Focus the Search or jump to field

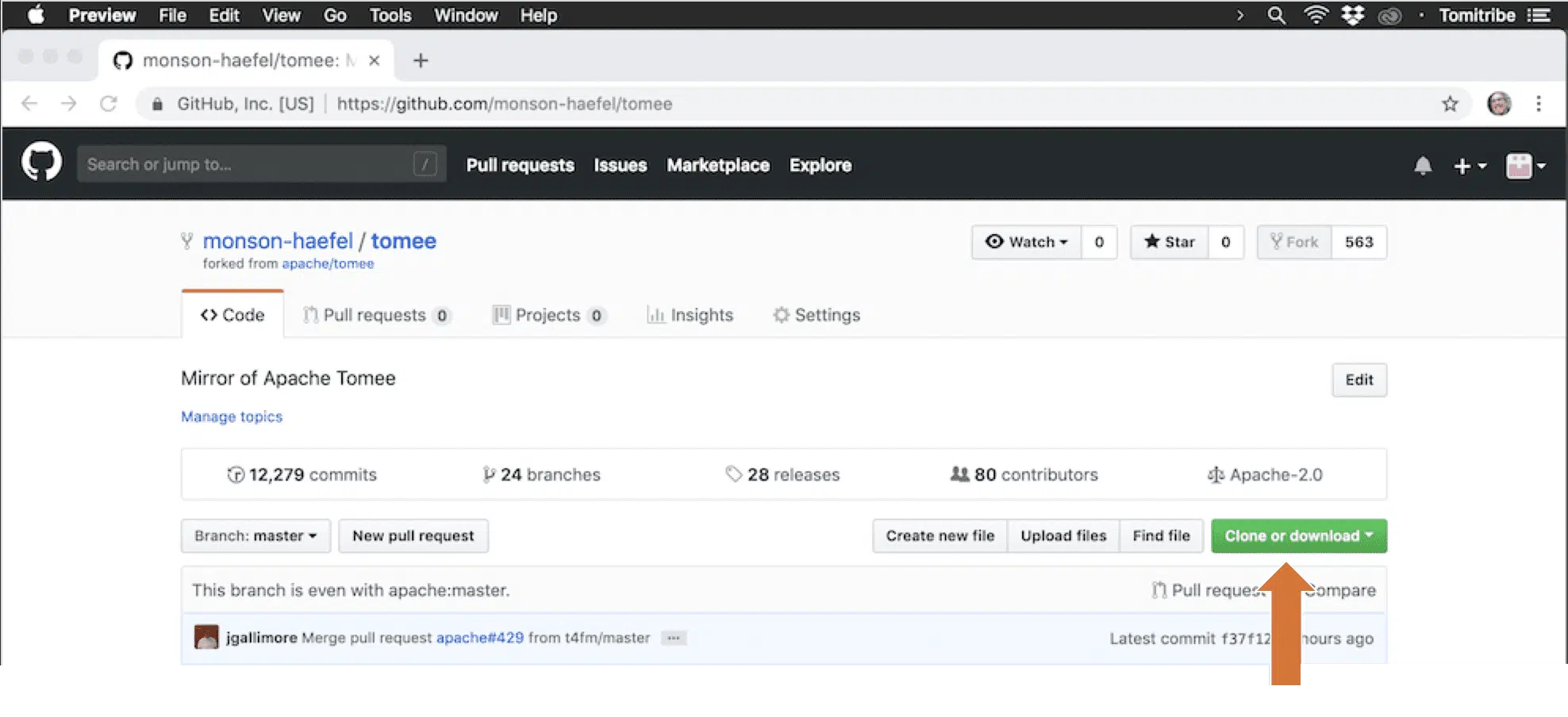tap(246, 164)
